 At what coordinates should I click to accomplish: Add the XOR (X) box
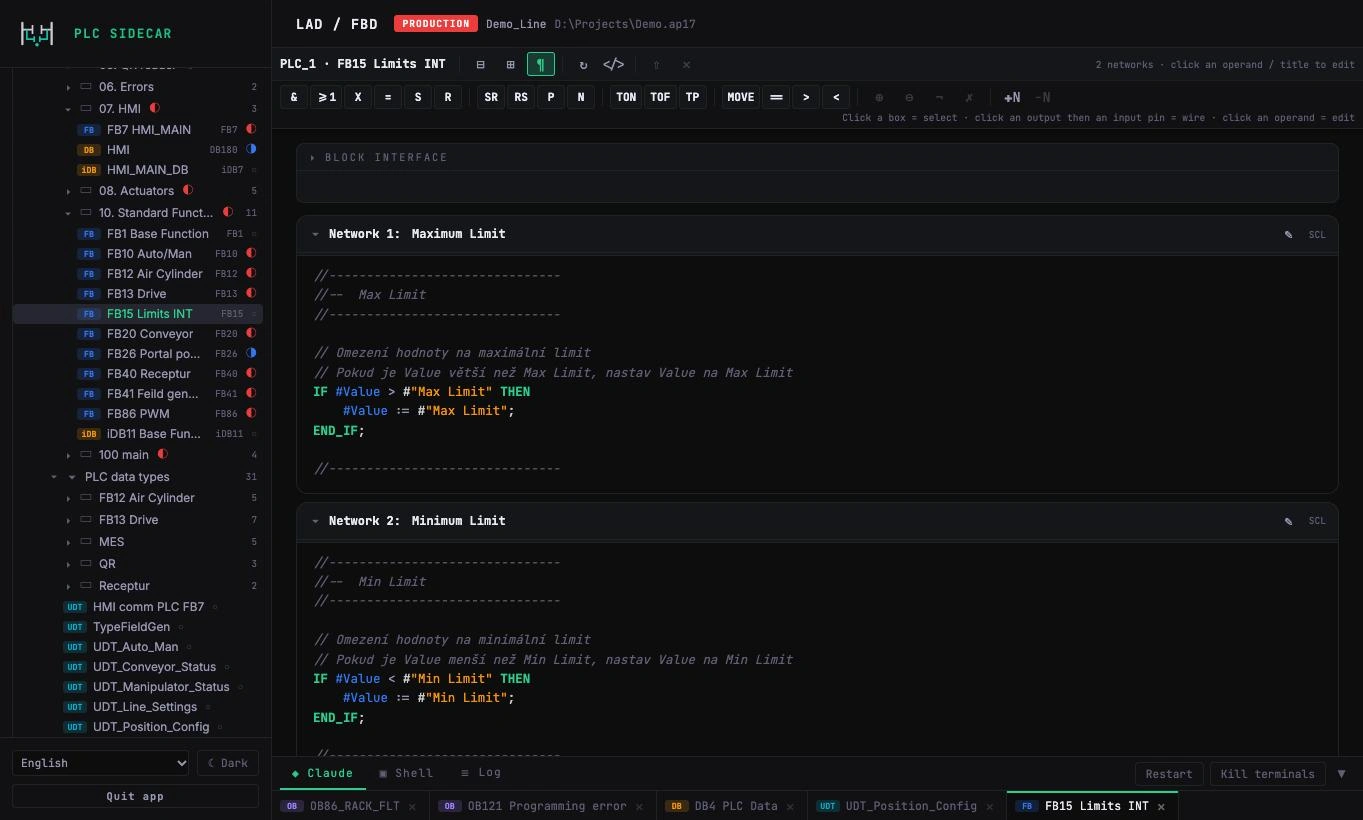tap(358, 97)
